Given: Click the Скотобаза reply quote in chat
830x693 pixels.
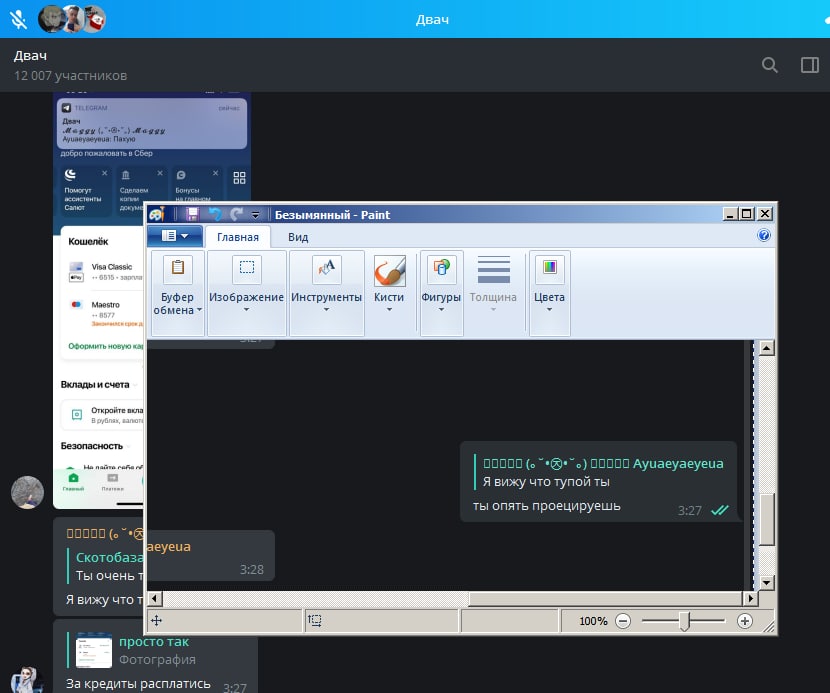Looking at the screenshot, I should (105, 566).
